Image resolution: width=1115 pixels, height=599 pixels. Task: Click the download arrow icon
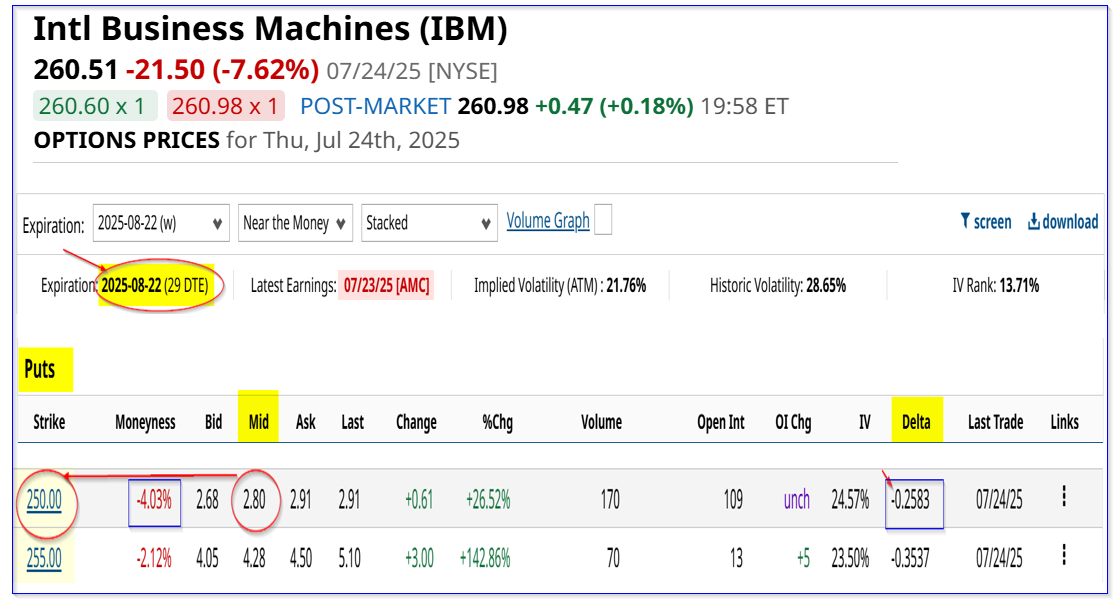(x=1034, y=222)
